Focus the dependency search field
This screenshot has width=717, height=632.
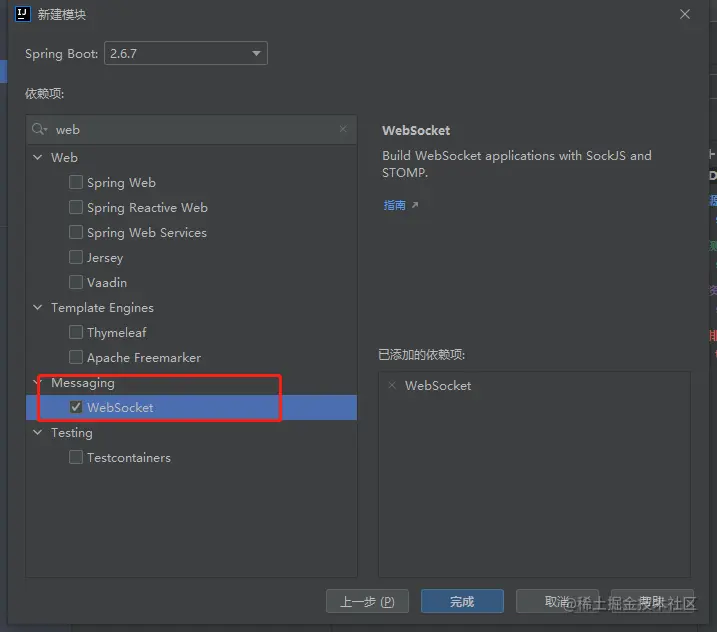pos(191,129)
